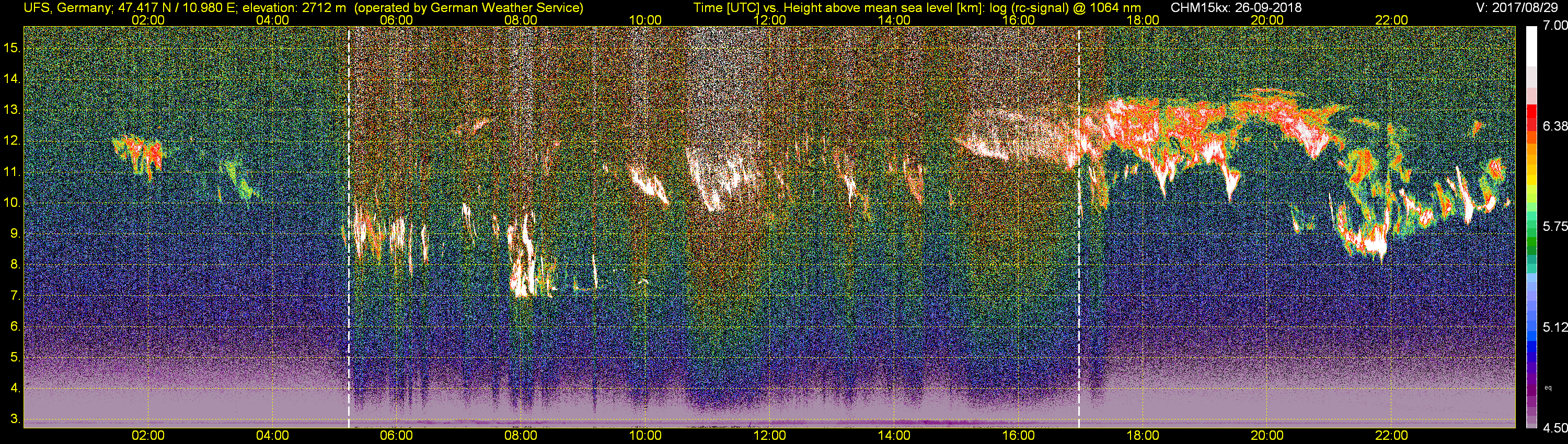Click the 9. km height axis label
1568x444 pixels.
click(15, 233)
